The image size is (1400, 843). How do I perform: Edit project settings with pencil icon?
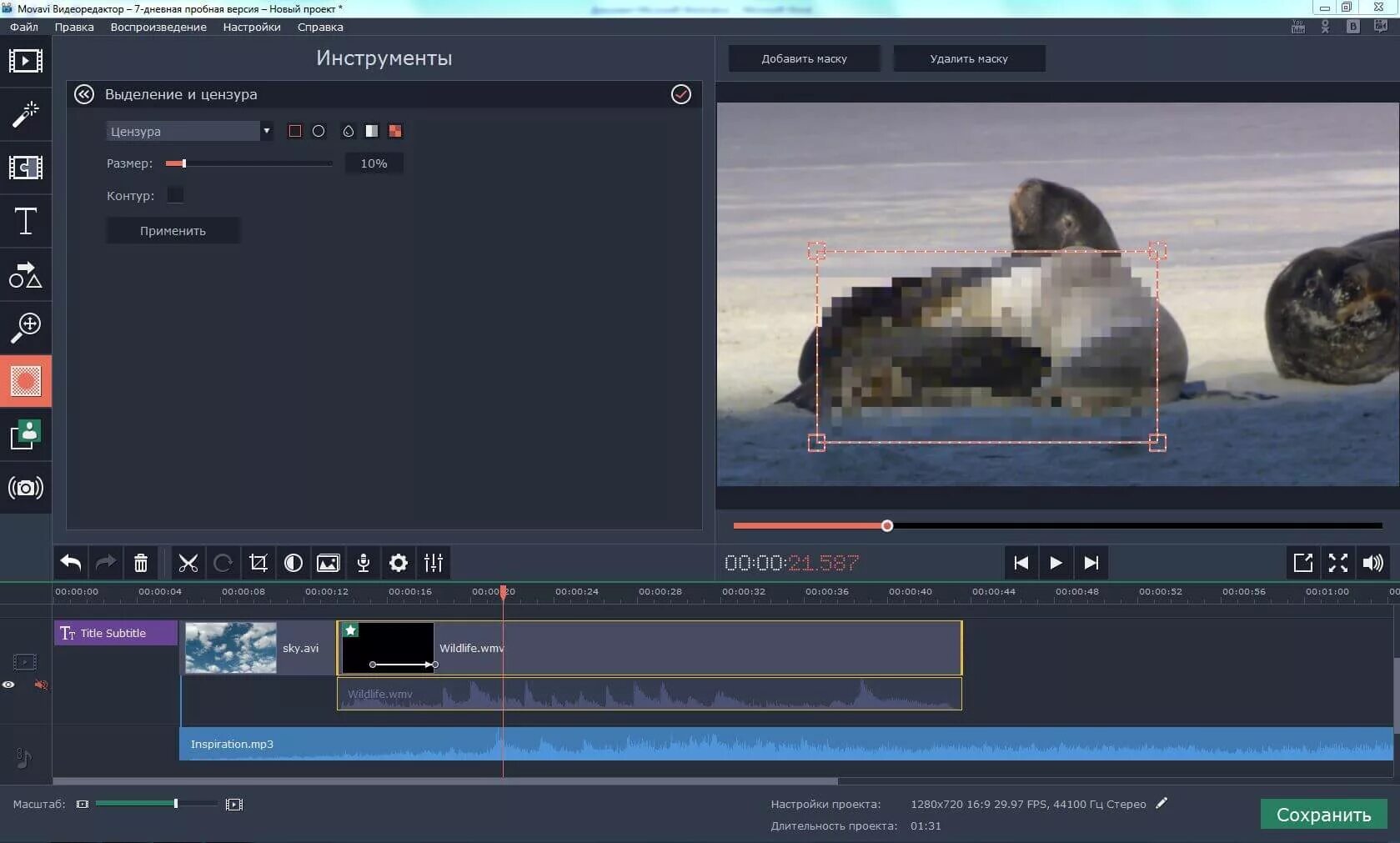tap(1162, 803)
